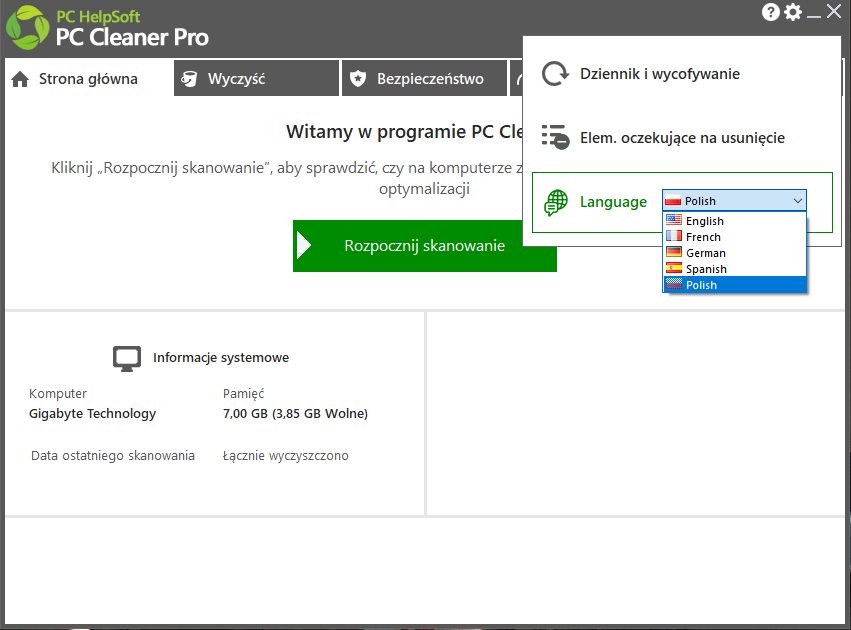Click the Pamięć label
The height and width of the screenshot is (630, 851).
coord(243,393)
